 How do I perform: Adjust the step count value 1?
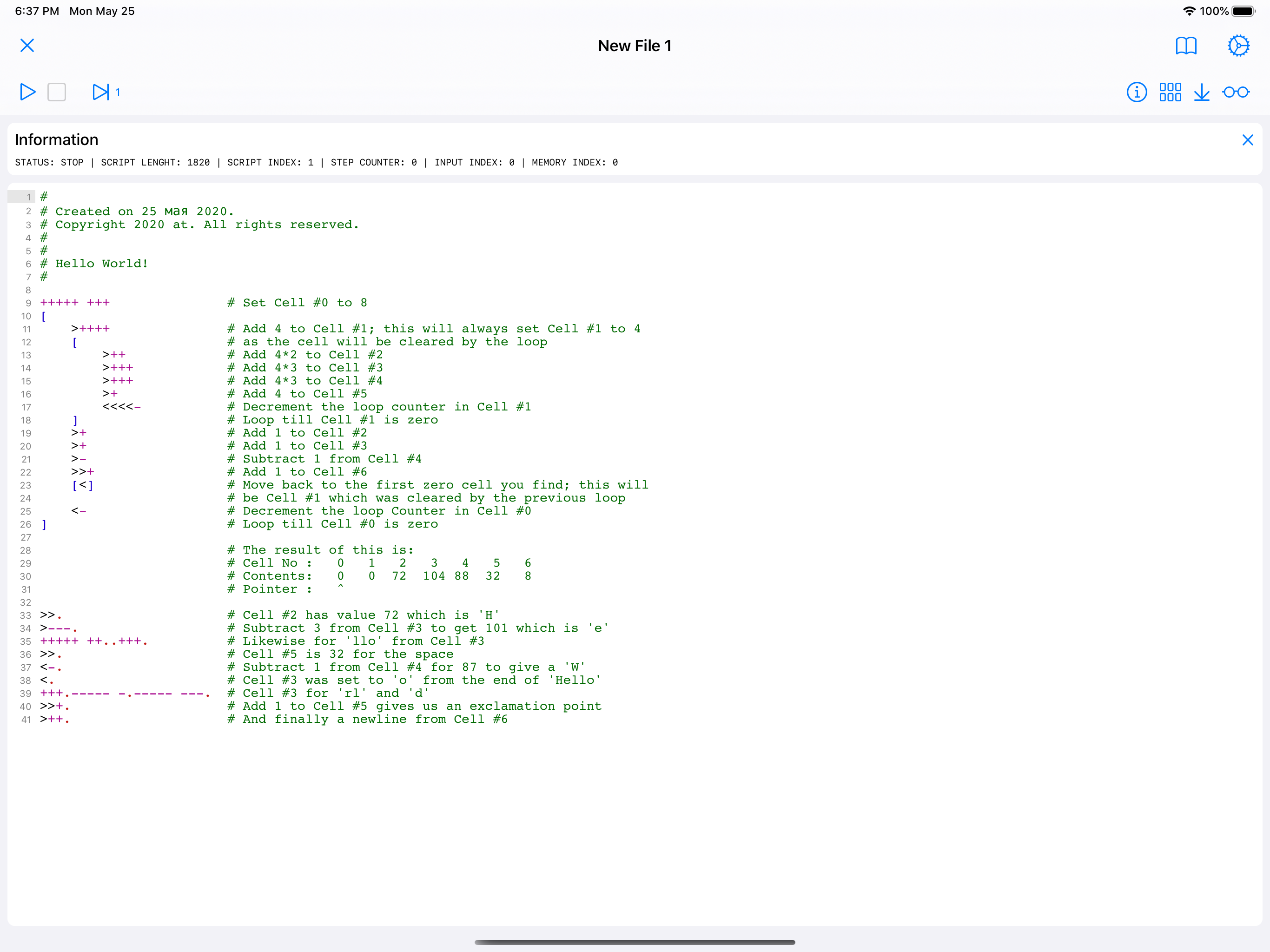pyautogui.click(x=118, y=92)
